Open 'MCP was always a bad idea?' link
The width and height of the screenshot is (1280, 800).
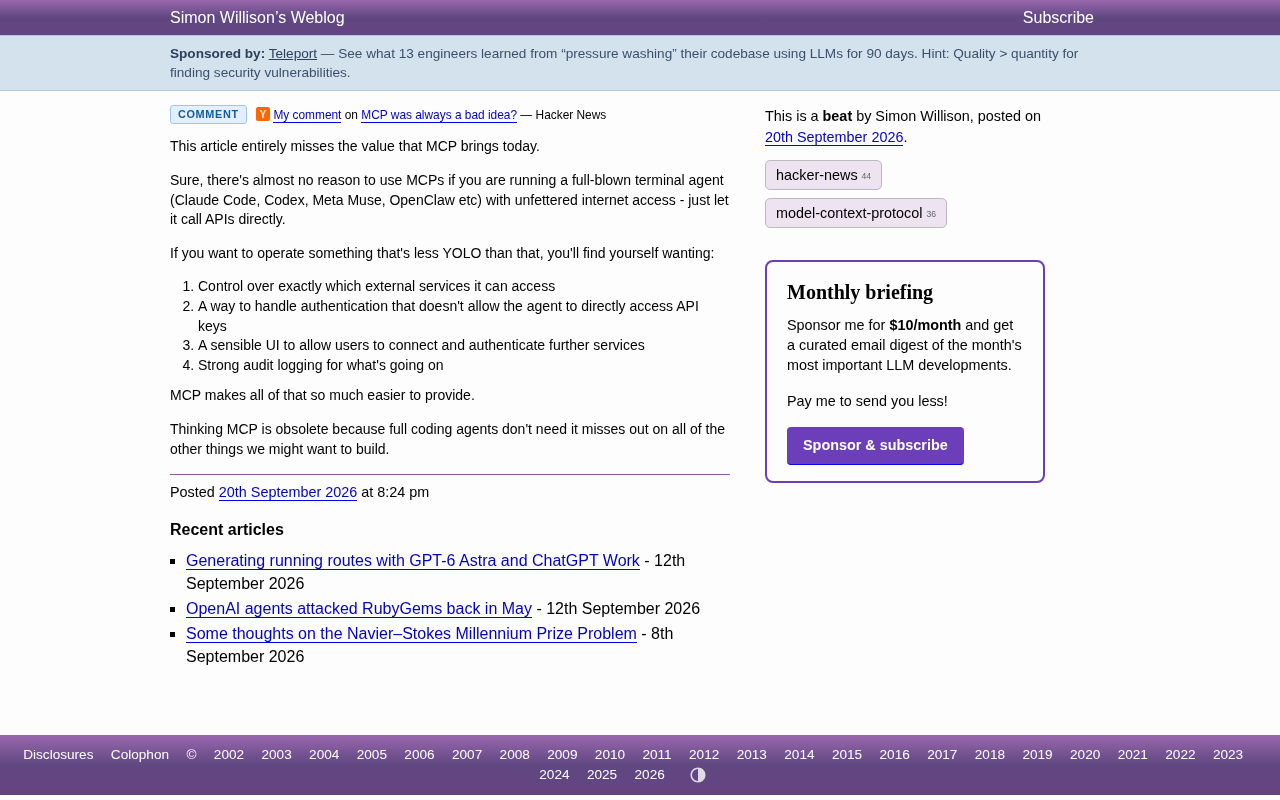pos(439,115)
